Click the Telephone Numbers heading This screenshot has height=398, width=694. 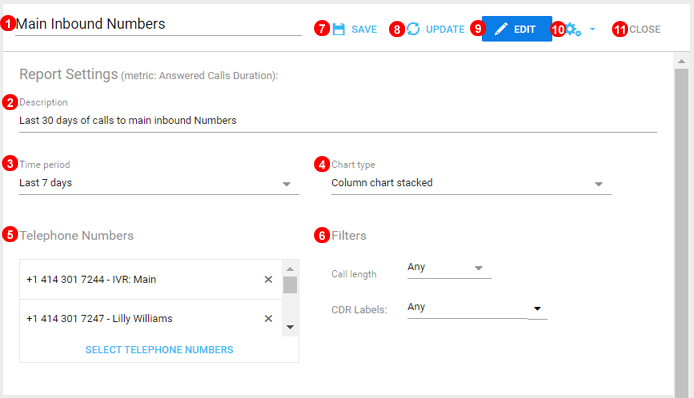coord(76,236)
